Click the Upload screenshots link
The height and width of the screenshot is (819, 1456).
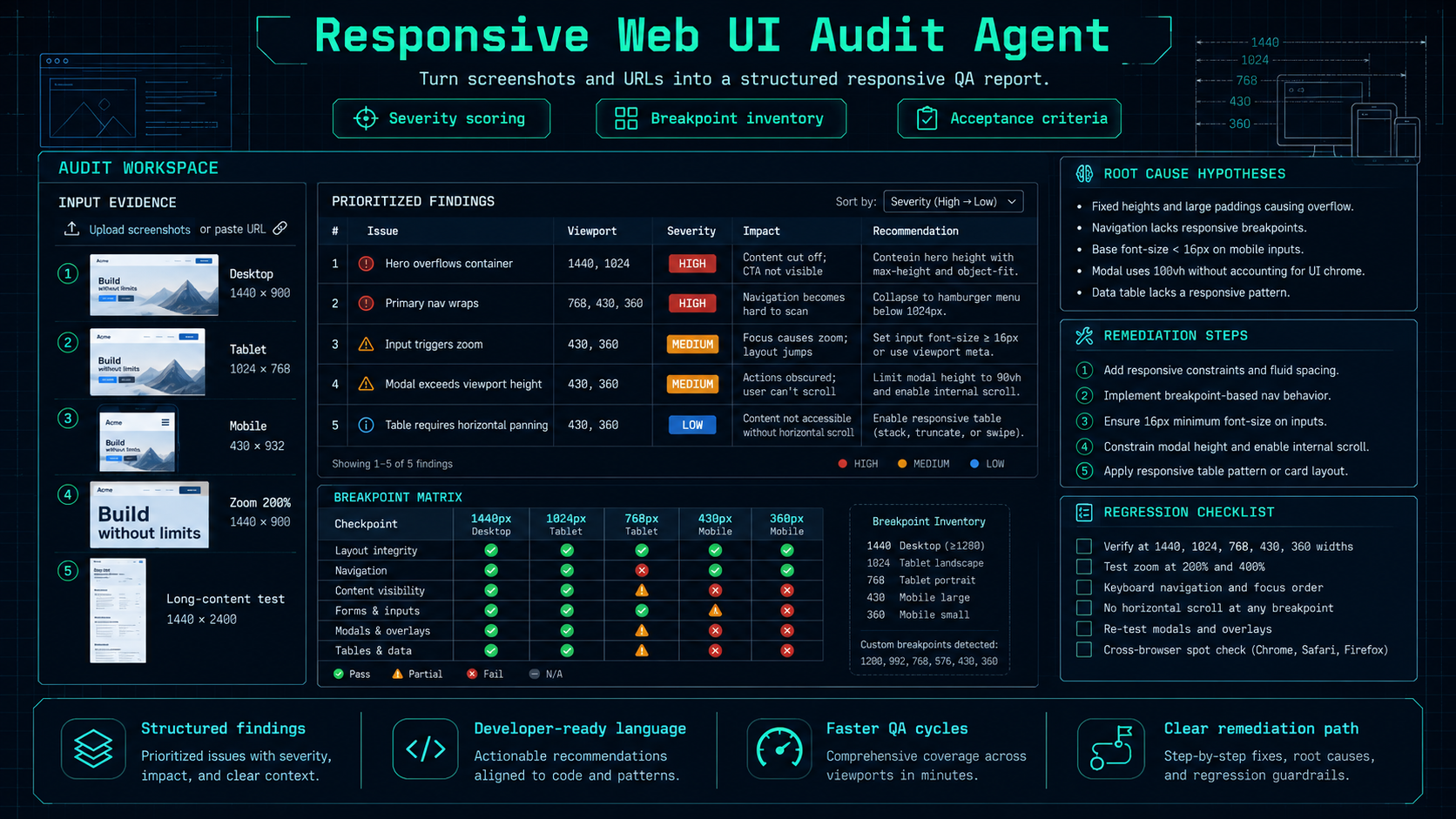tap(139, 230)
